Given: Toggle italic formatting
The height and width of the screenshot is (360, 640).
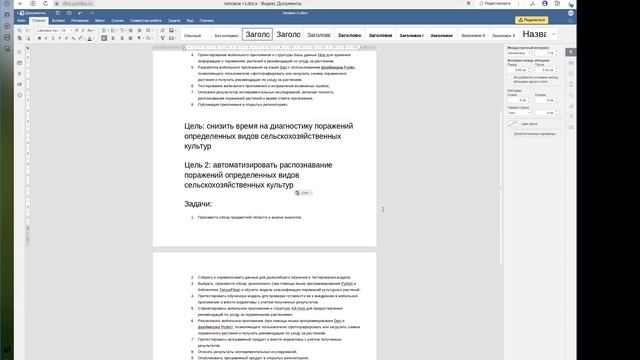Looking at the screenshot, I should pos(46,38).
